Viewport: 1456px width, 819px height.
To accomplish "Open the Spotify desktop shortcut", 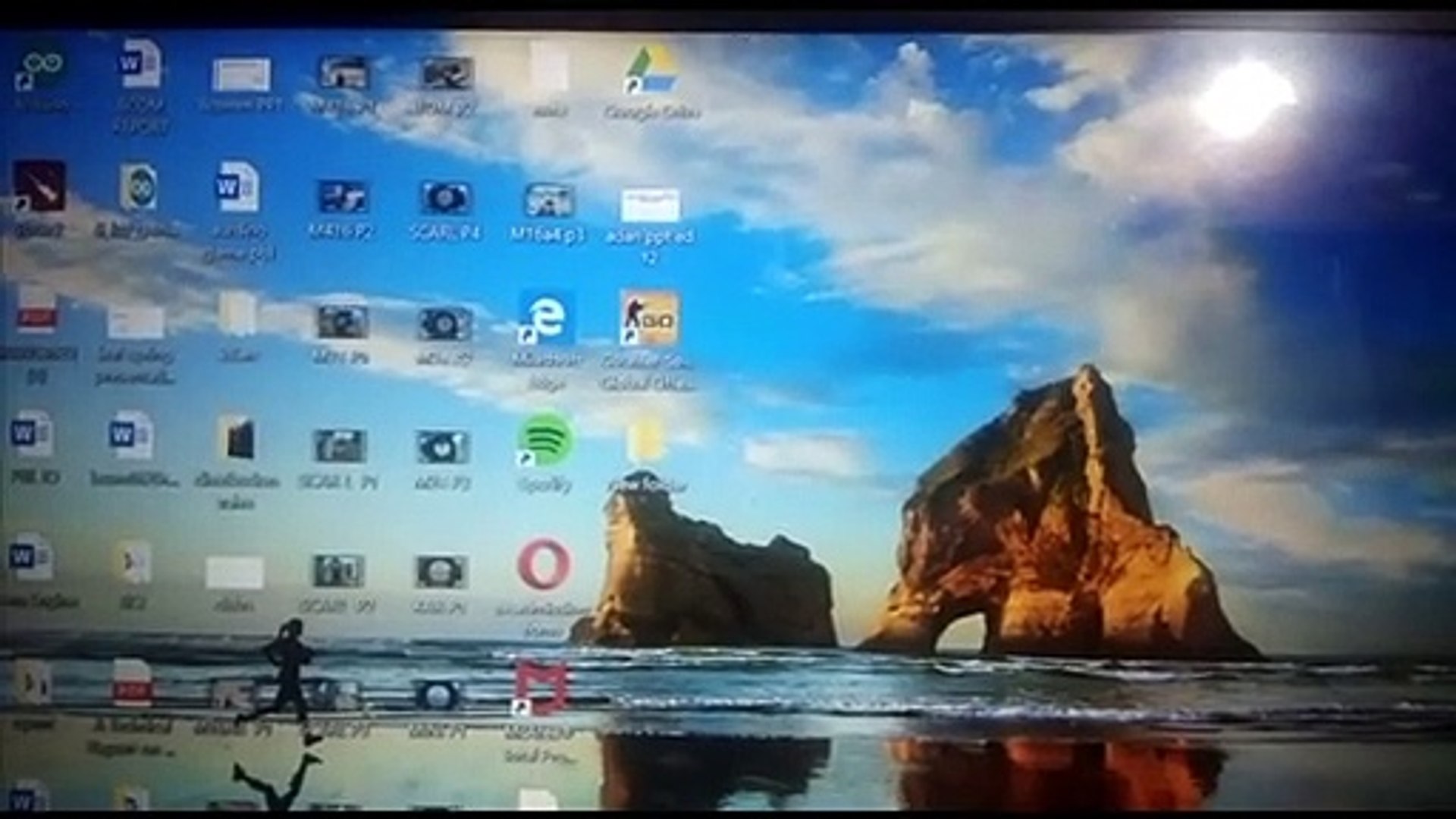I will [x=544, y=440].
